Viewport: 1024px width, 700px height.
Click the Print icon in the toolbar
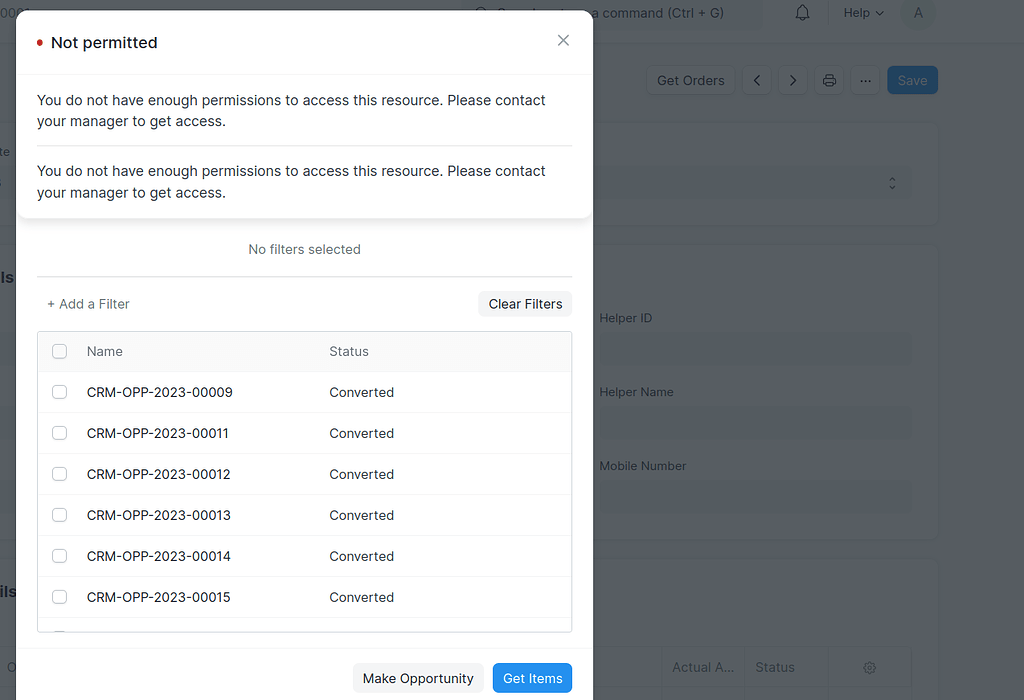pyautogui.click(x=829, y=80)
